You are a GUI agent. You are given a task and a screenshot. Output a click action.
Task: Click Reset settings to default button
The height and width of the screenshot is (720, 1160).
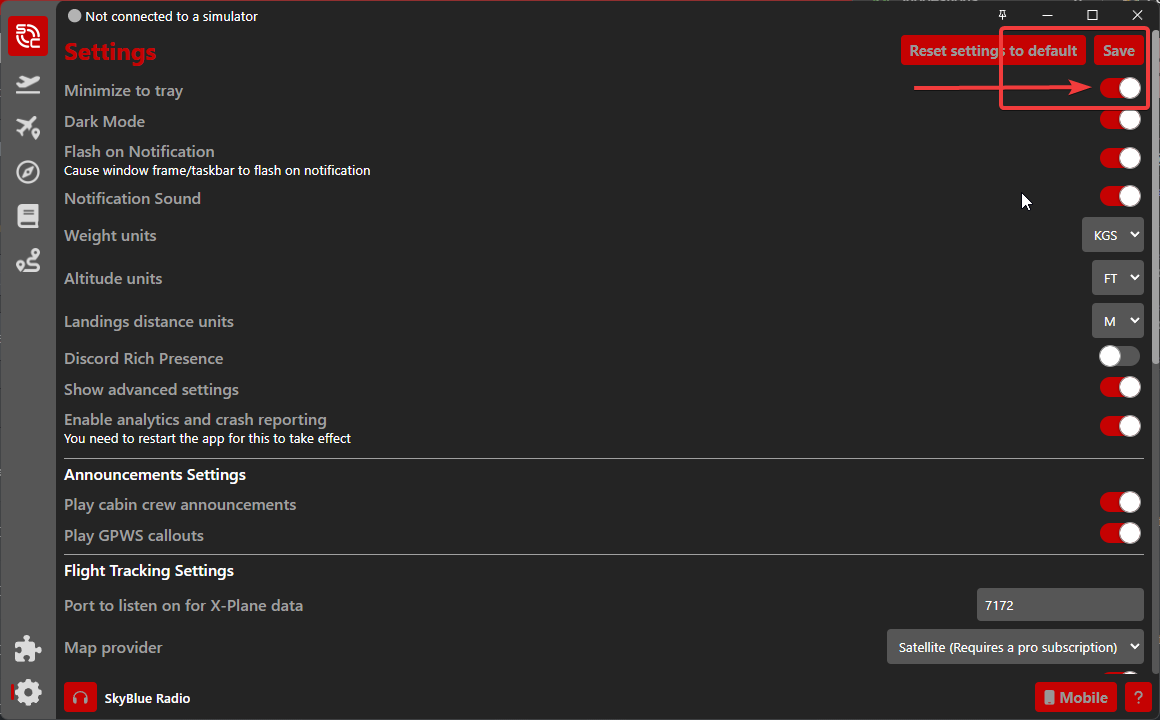tap(992, 51)
